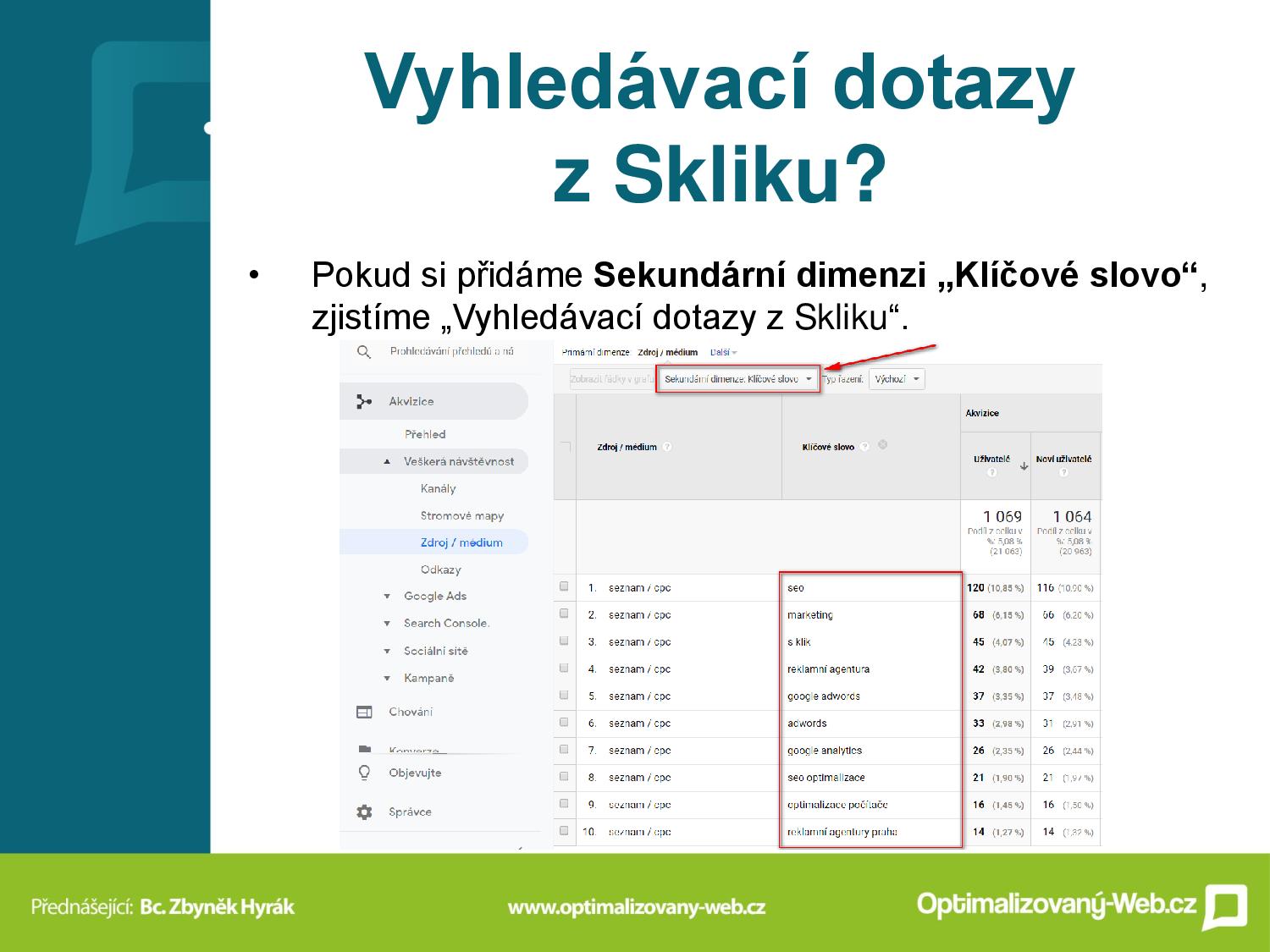Tick checkbox for row 4 reklamní agentura
1270x952 pixels.
(564, 668)
